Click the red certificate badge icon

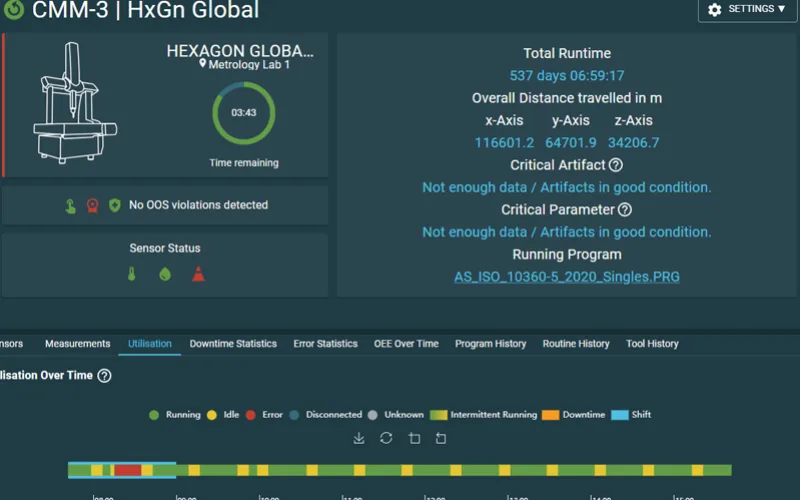point(92,206)
